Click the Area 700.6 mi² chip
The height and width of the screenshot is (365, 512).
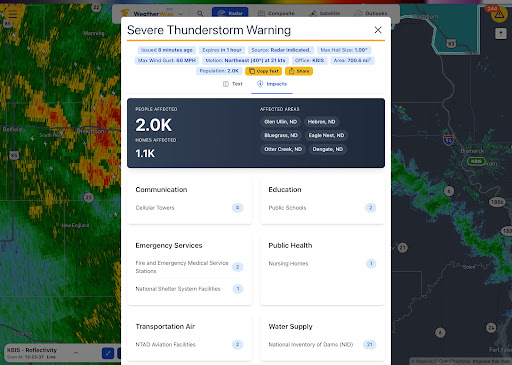352,60
